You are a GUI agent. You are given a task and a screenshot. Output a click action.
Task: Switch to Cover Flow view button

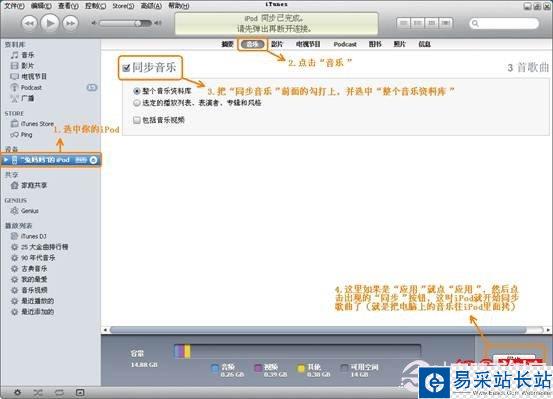coord(445,23)
